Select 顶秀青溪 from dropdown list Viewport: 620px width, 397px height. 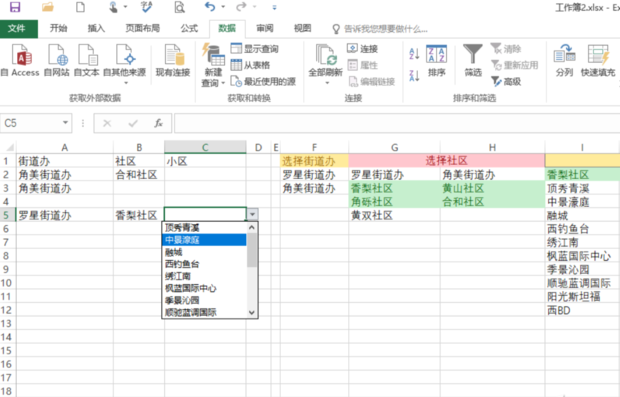[x=204, y=228]
